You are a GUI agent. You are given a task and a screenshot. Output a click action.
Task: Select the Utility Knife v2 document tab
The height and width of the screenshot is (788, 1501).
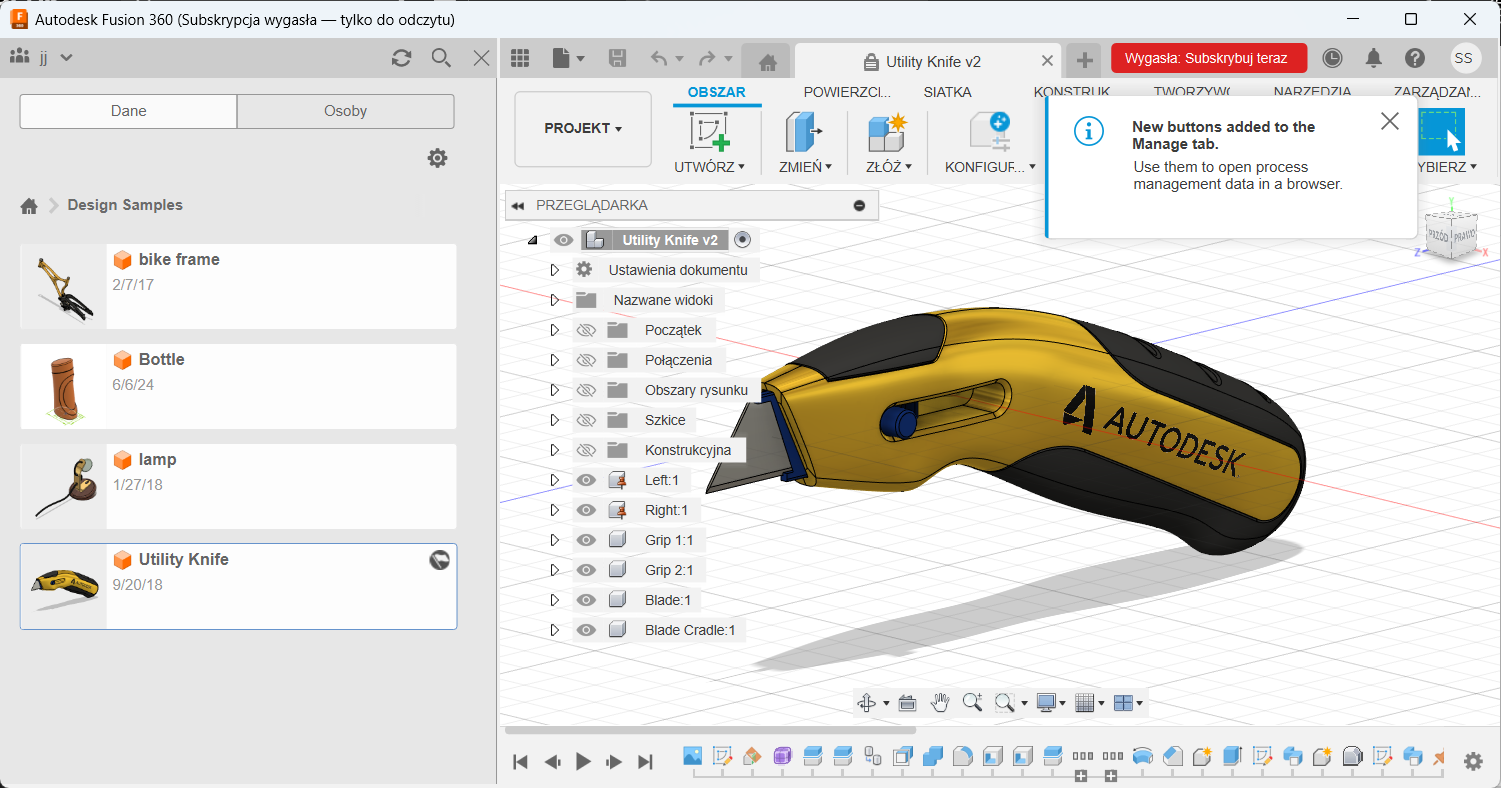click(928, 62)
